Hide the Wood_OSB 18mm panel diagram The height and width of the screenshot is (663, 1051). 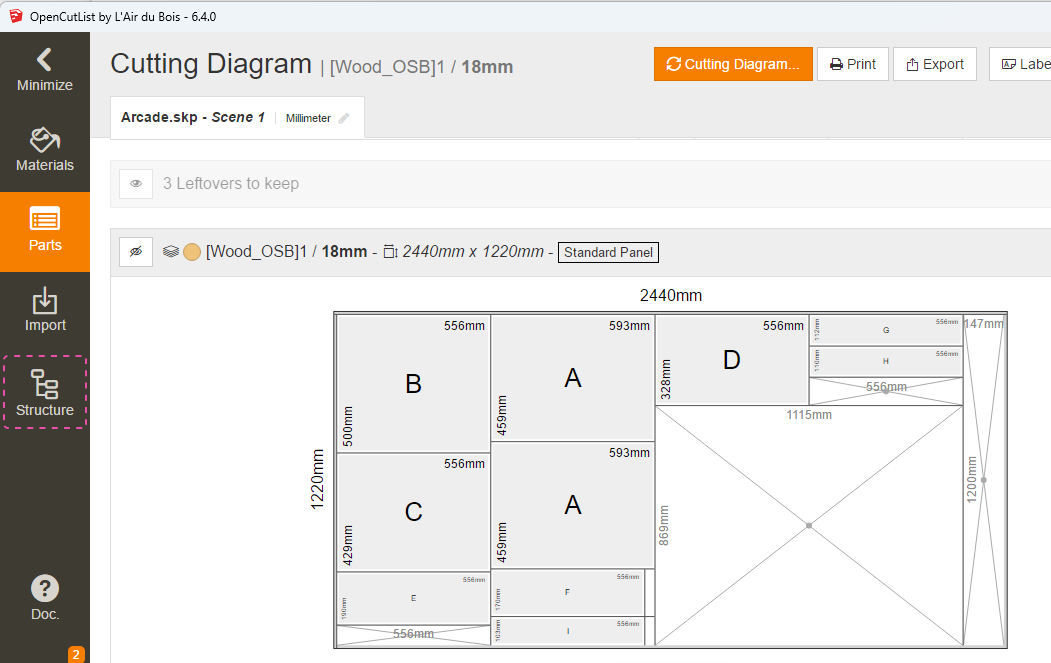pos(136,252)
